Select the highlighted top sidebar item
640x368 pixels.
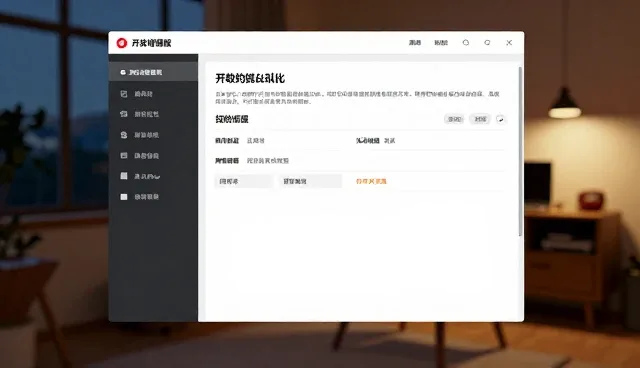[153, 72]
